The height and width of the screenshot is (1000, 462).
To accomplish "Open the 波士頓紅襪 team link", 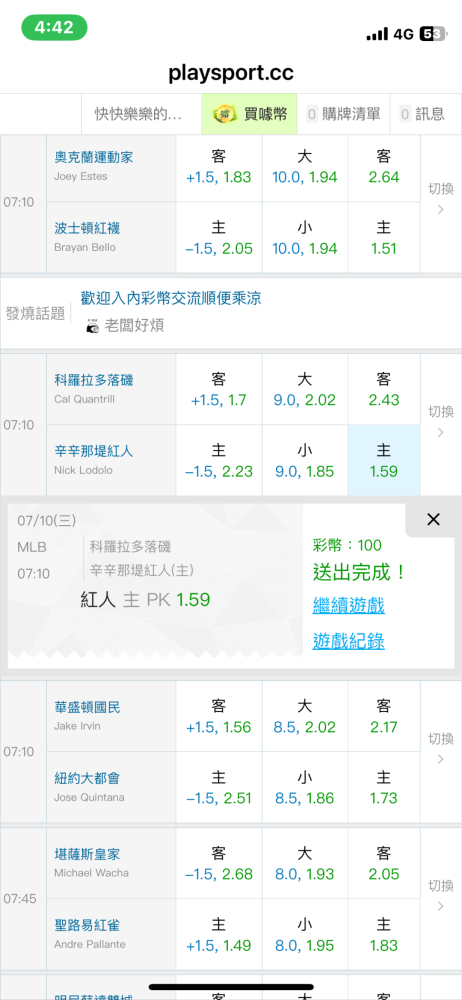I will click(87, 228).
